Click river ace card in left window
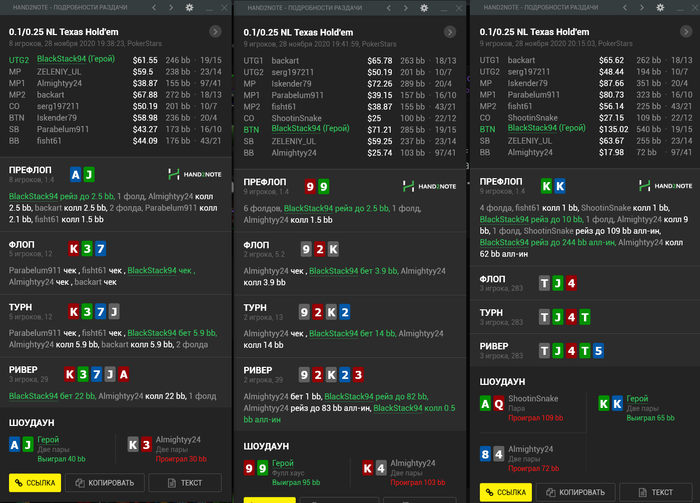Viewport: 700px width, 503px height. click(124, 374)
